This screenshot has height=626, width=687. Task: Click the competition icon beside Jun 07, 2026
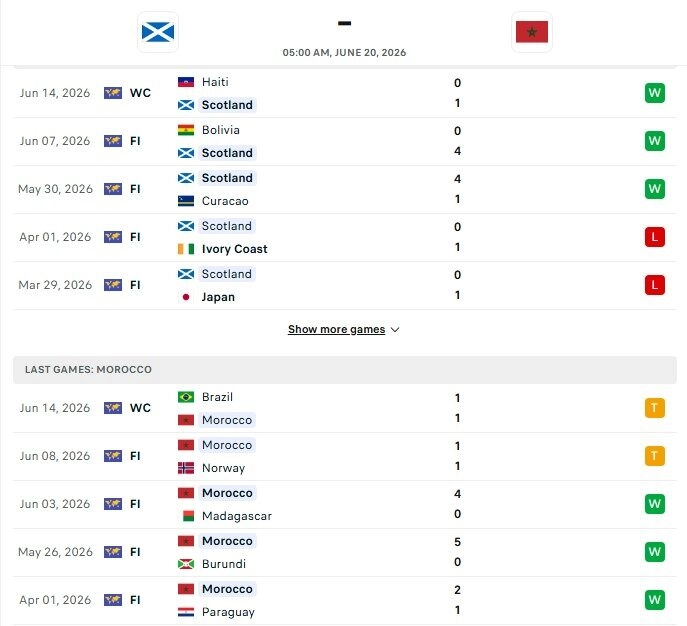[x=113, y=141]
